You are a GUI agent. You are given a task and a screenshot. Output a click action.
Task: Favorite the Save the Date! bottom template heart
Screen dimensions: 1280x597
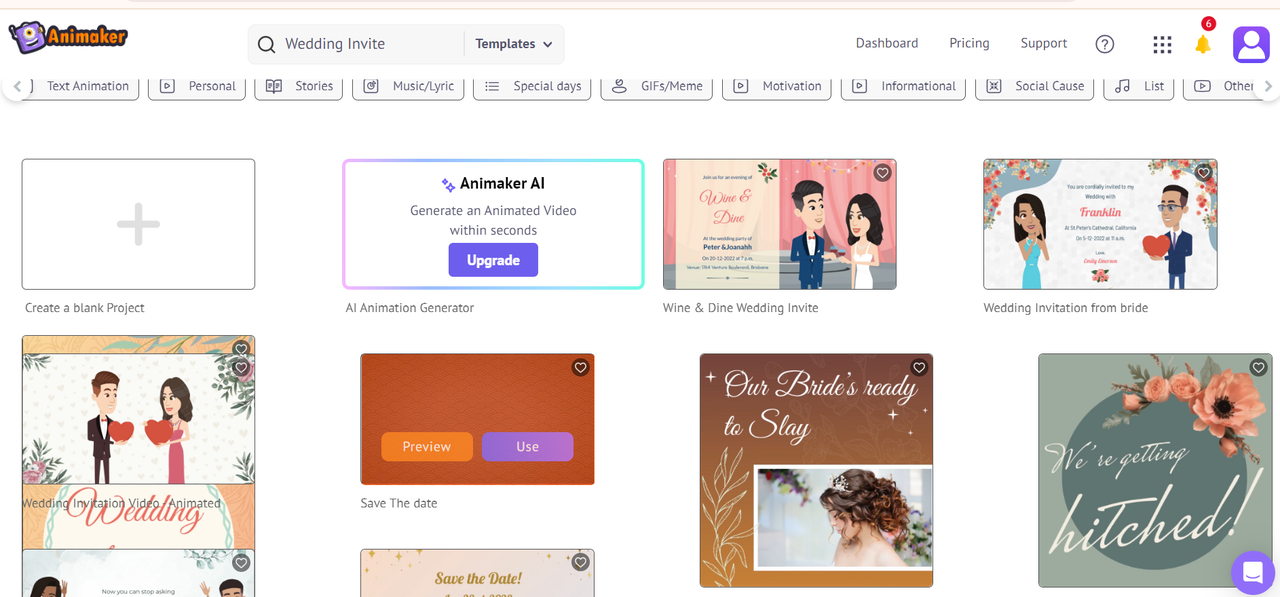click(x=580, y=563)
